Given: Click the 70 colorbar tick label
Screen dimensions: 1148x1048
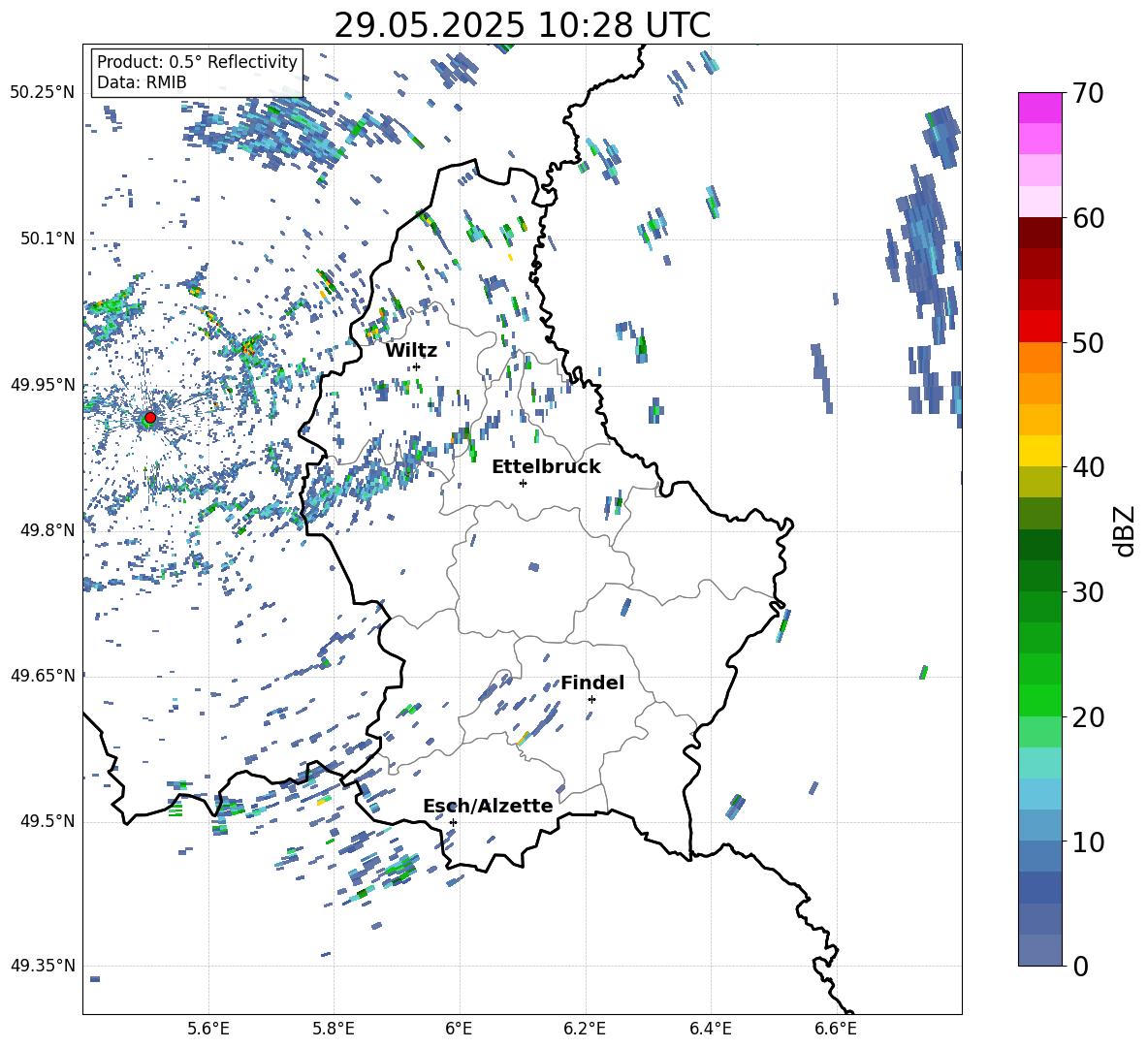Looking at the screenshot, I should (1087, 93).
